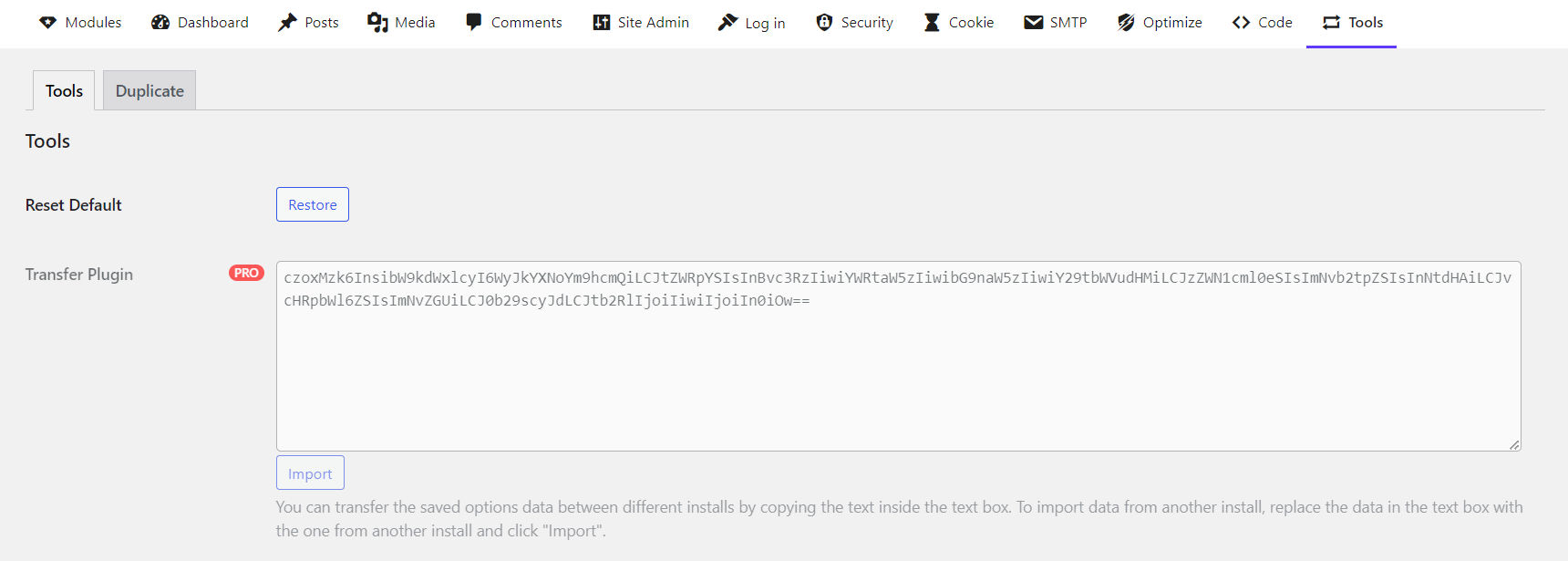Click inside the Transfer Plugin text box
The height and width of the screenshot is (561, 1568).
(898, 356)
